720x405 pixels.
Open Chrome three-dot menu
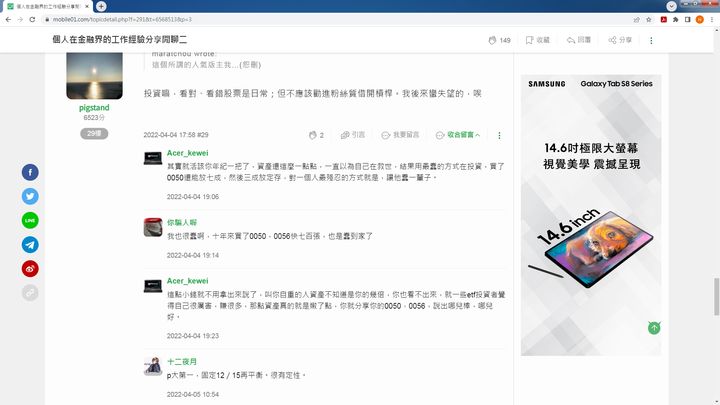pyautogui.click(x=712, y=19)
